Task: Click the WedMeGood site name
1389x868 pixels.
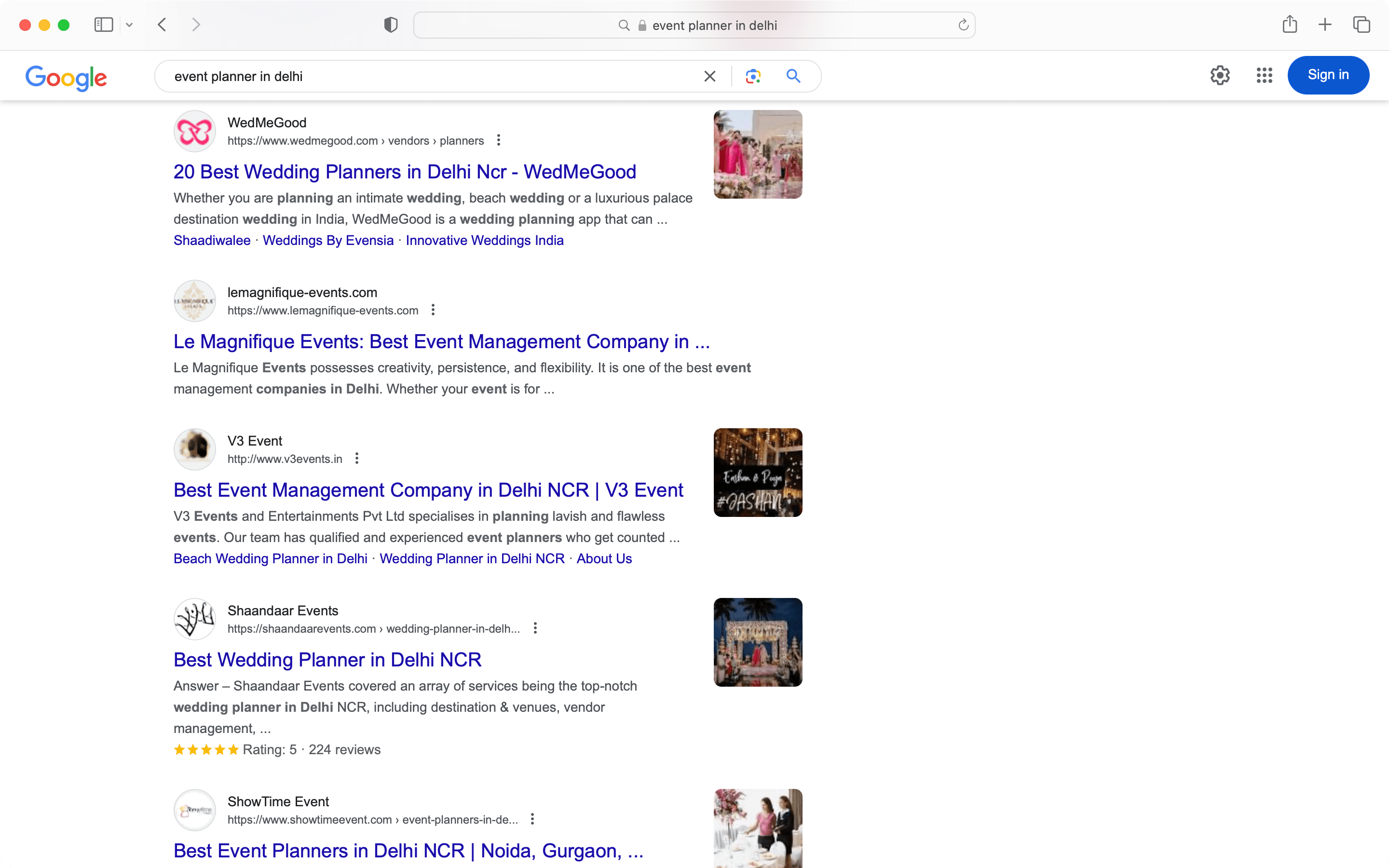Action: tap(267, 122)
